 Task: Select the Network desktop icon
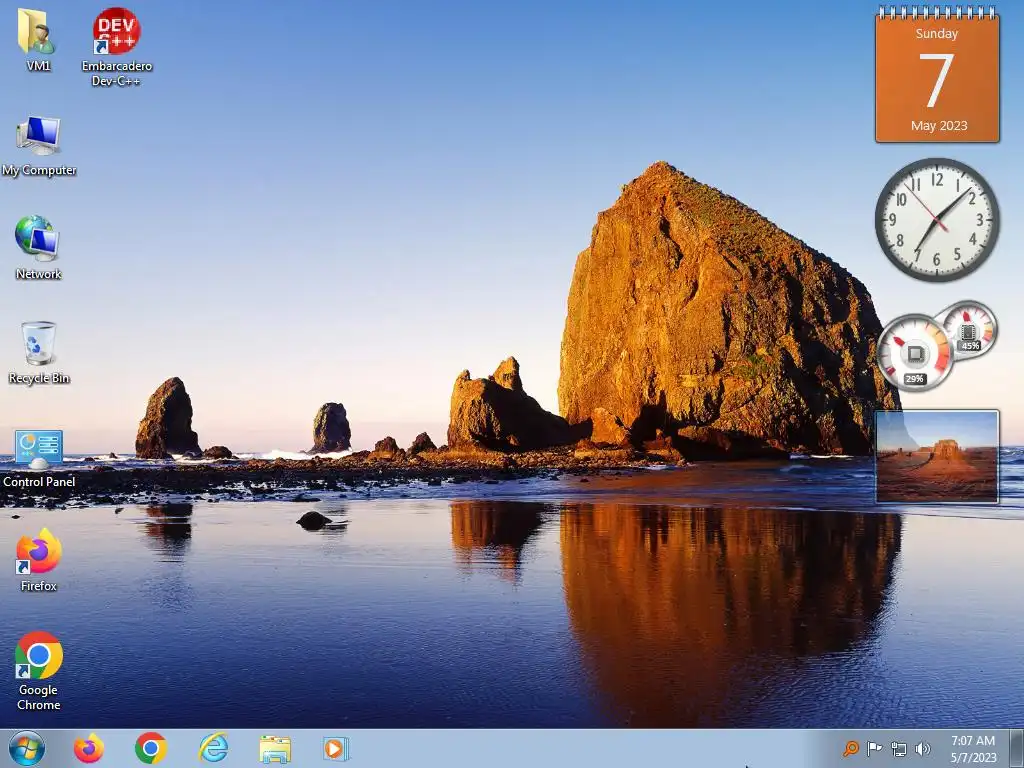[x=38, y=248]
